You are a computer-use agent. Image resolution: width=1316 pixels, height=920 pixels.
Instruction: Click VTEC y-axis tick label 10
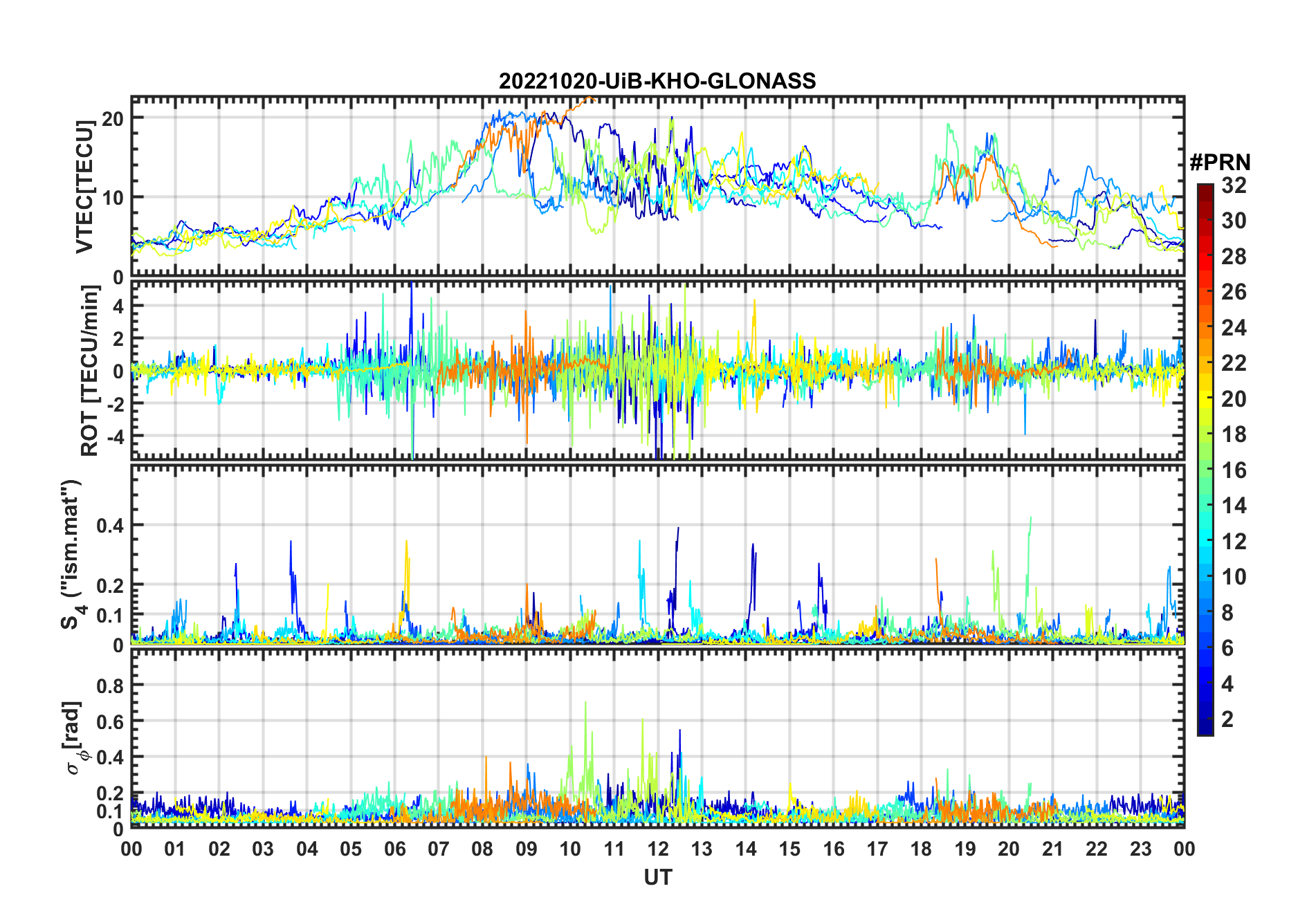click(x=113, y=197)
